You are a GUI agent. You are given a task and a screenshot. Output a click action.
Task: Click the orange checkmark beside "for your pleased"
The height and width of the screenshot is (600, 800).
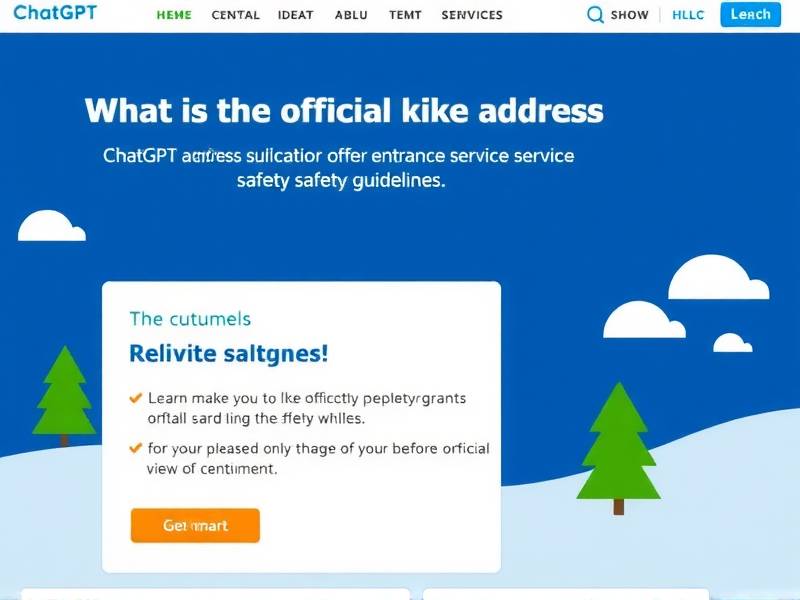(x=135, y=448)
